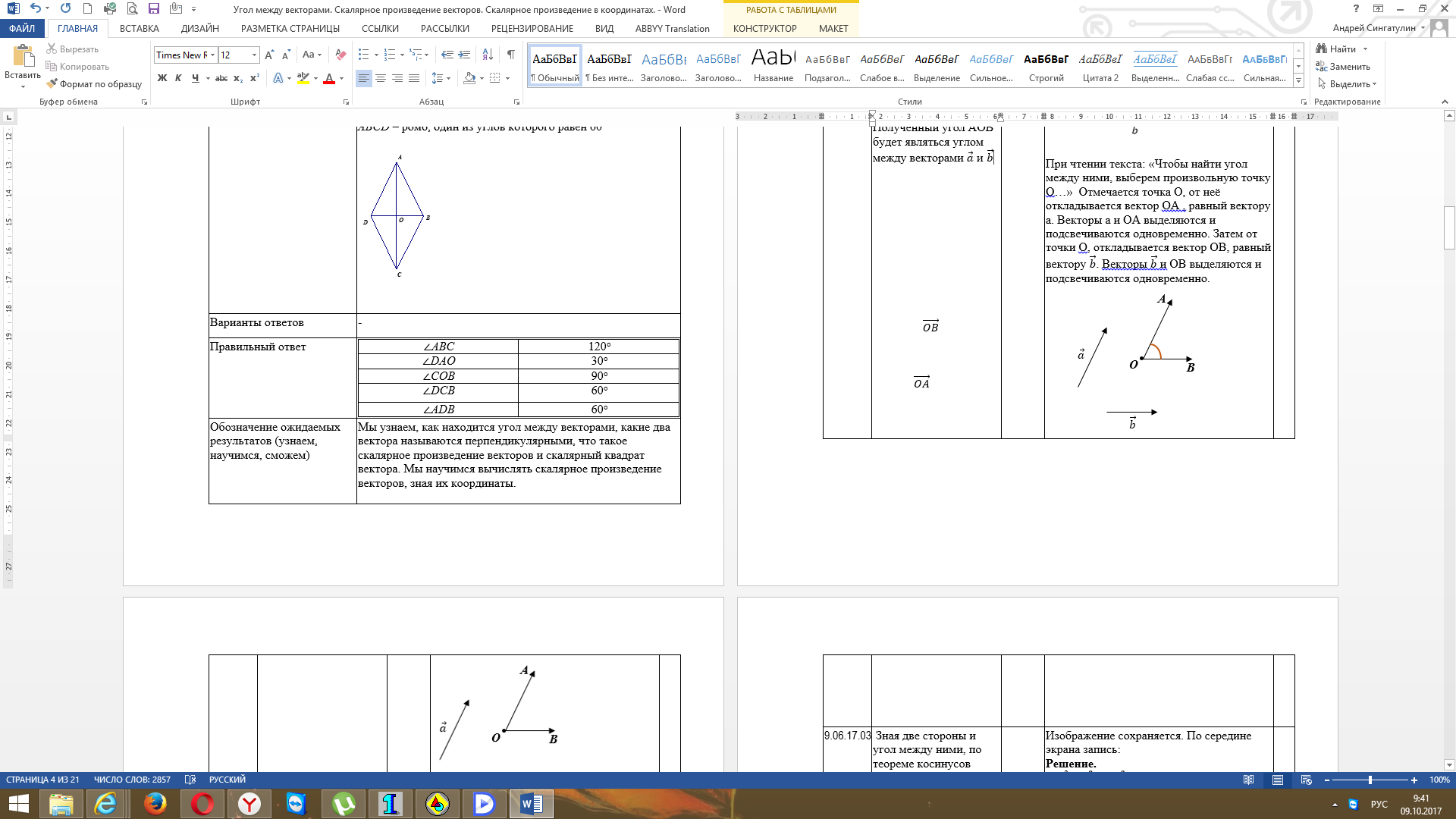The width and height of the screenshot is (1456, 819).
Task: Center align text icon
Action: point(381,78)
